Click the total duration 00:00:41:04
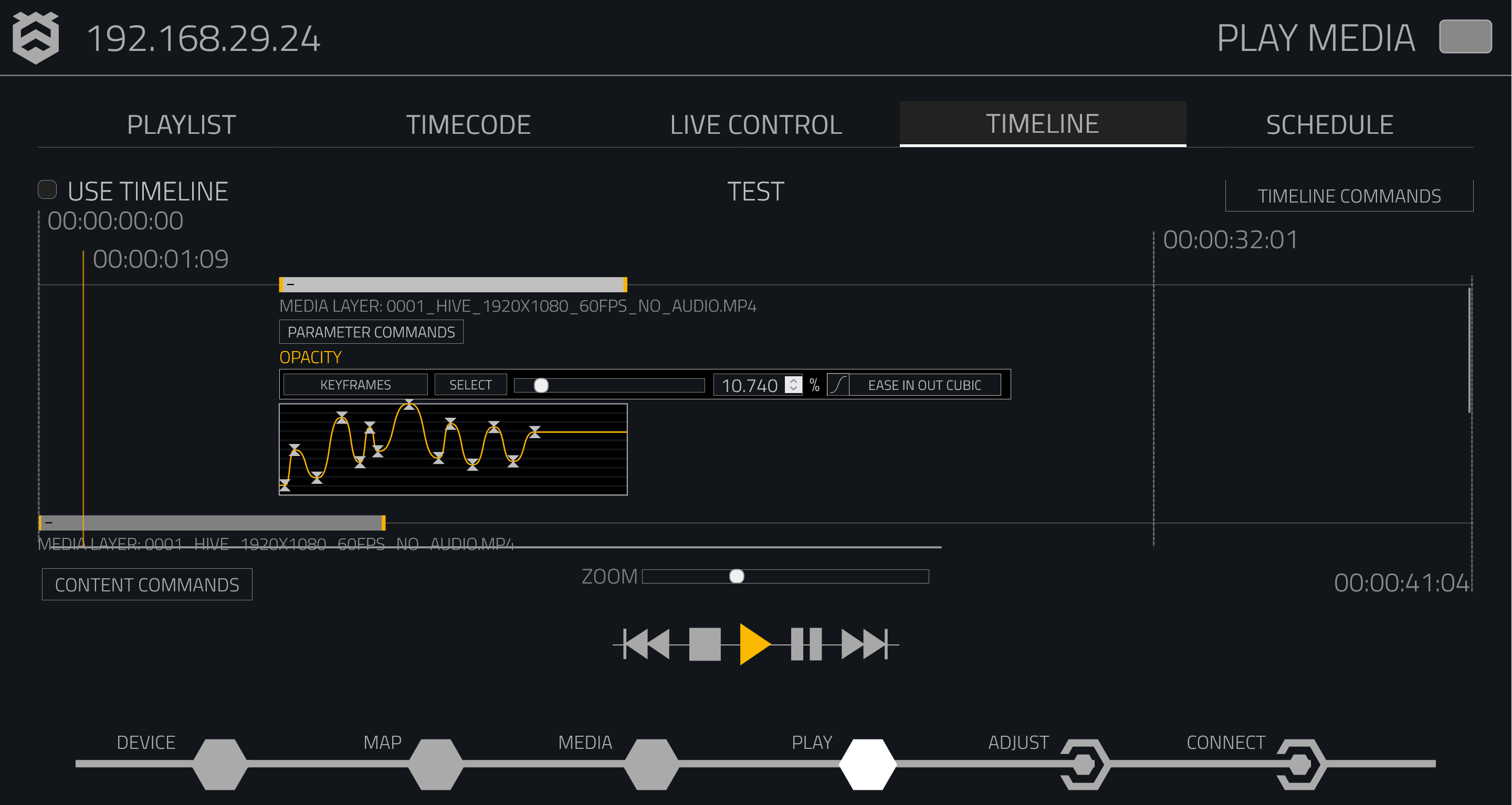Image resolution: width=1512 pixels, height=805 pixels. point(1402,582)
